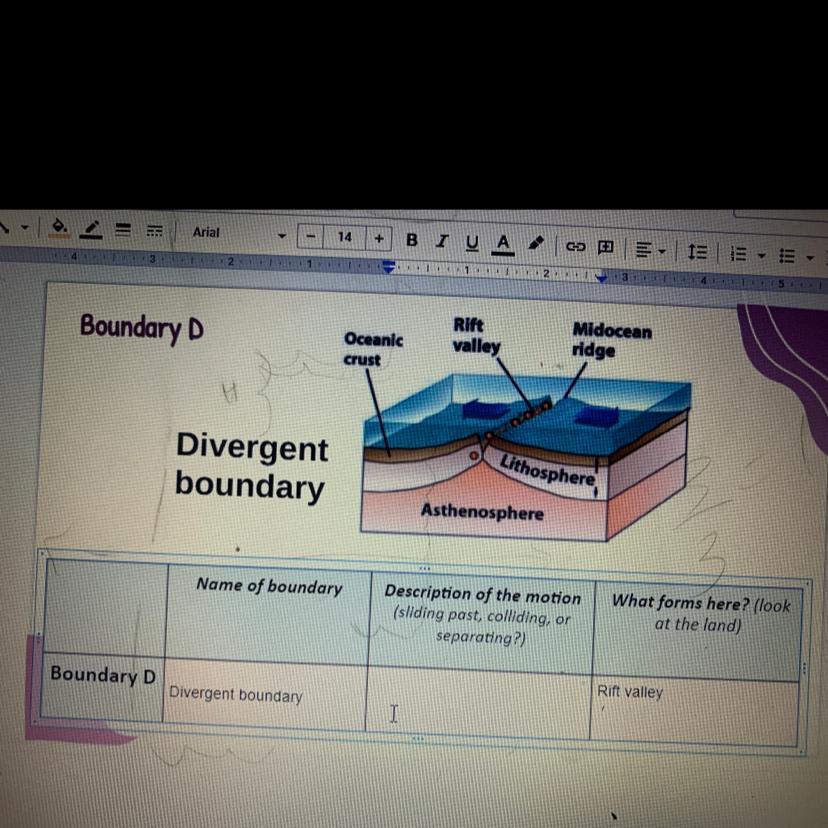The image size is (828, 828).
Task: Apply the numbered list
Action: pyautogui.click(x=738, y=254)
